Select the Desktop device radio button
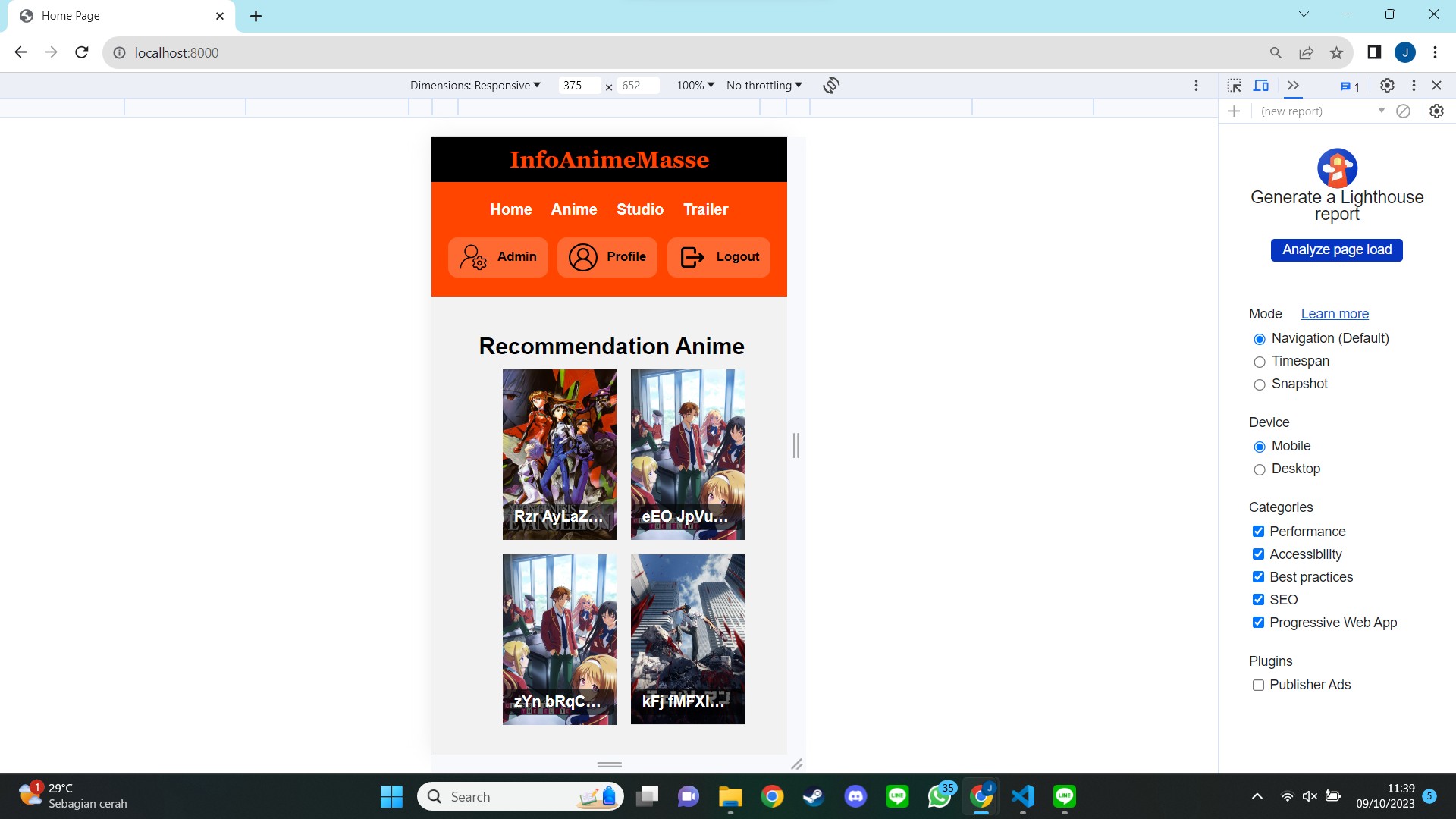 pos(1260,469)
